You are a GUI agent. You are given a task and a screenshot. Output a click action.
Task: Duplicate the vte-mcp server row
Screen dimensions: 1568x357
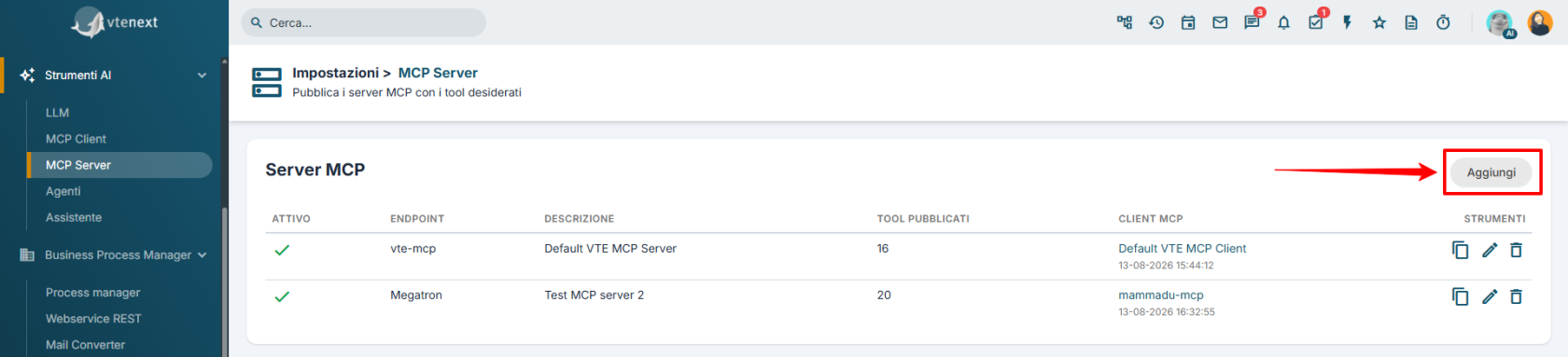(x=1461, y=250)
